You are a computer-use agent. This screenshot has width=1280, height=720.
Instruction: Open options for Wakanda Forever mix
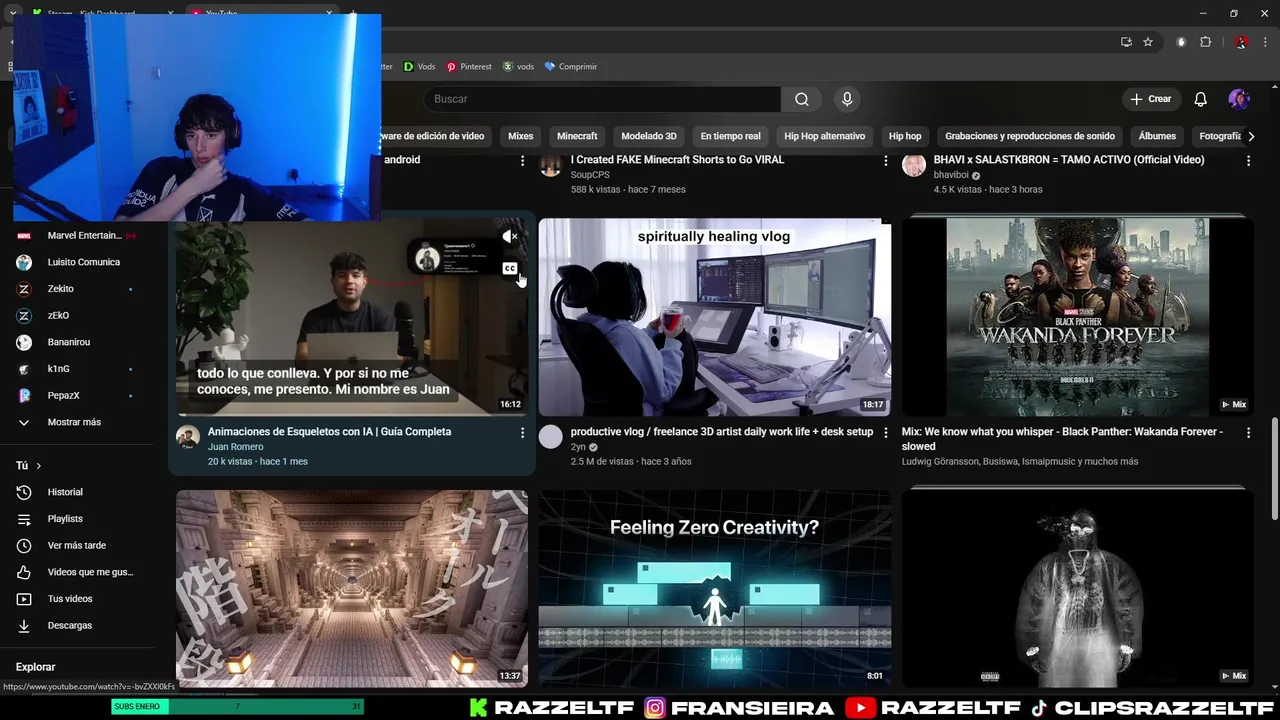coord(1248,432)
